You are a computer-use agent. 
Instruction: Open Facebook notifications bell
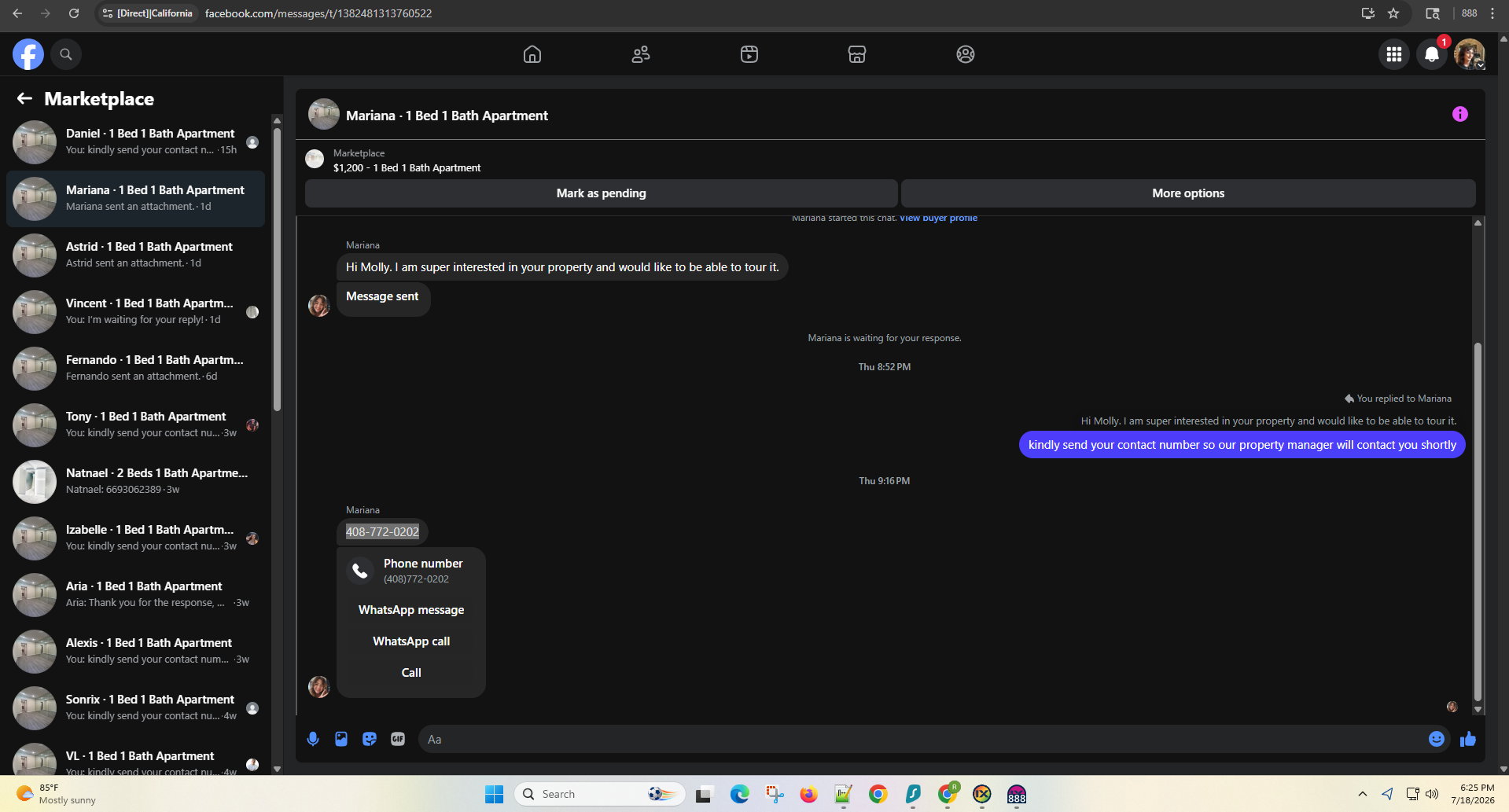1432,54
